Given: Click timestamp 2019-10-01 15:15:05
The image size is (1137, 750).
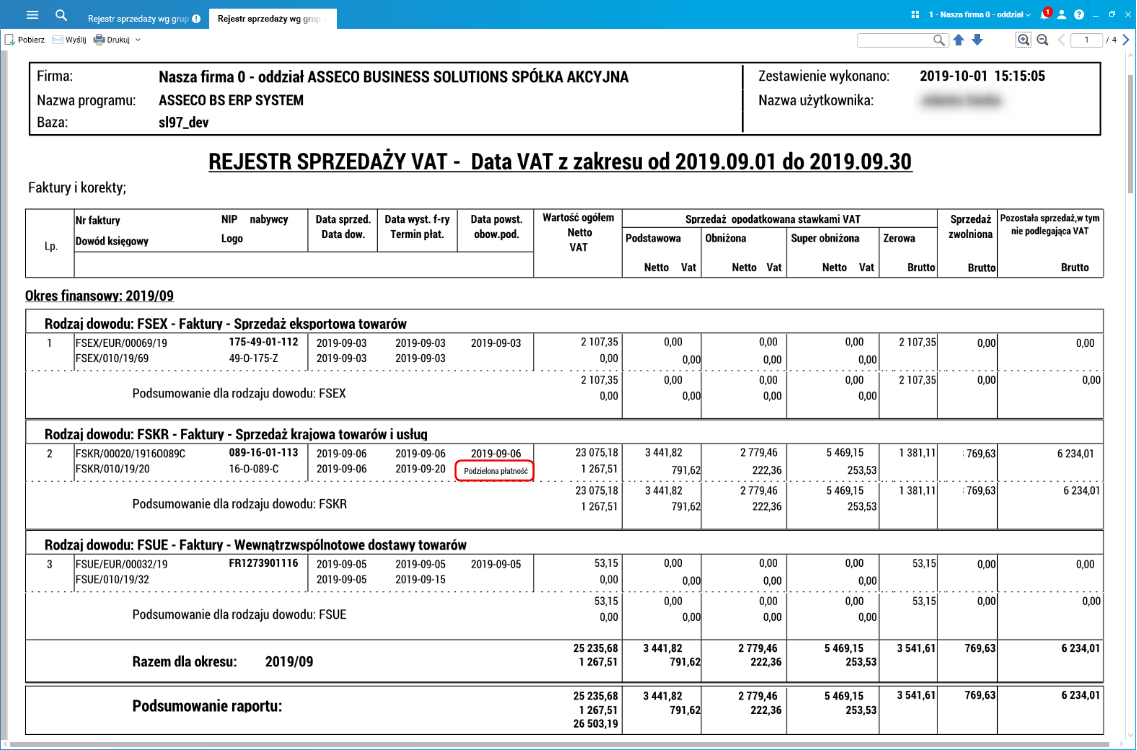Looking at the screenshot, I should point(982,76).
